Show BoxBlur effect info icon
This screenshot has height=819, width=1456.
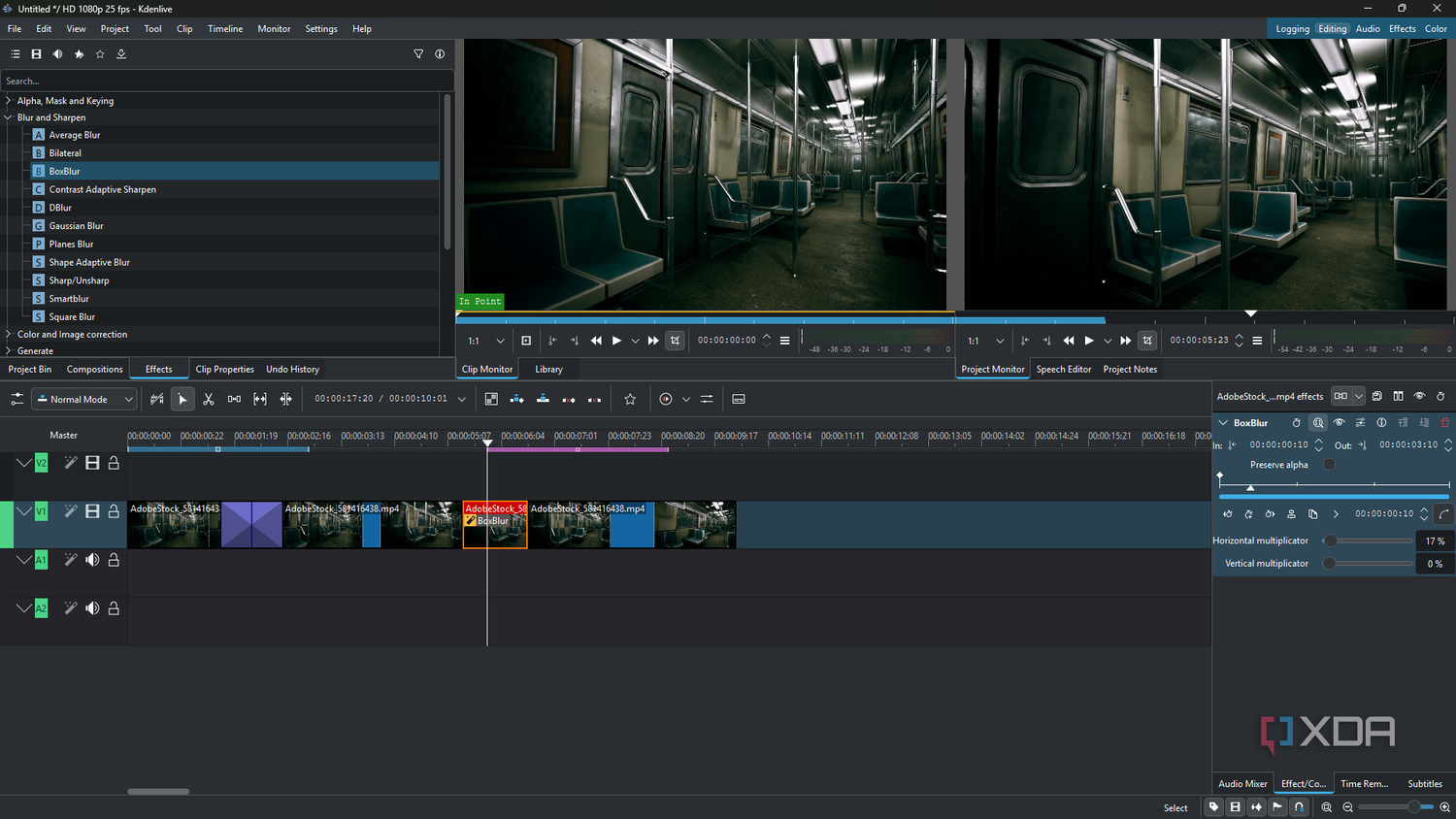point(1381,423)
